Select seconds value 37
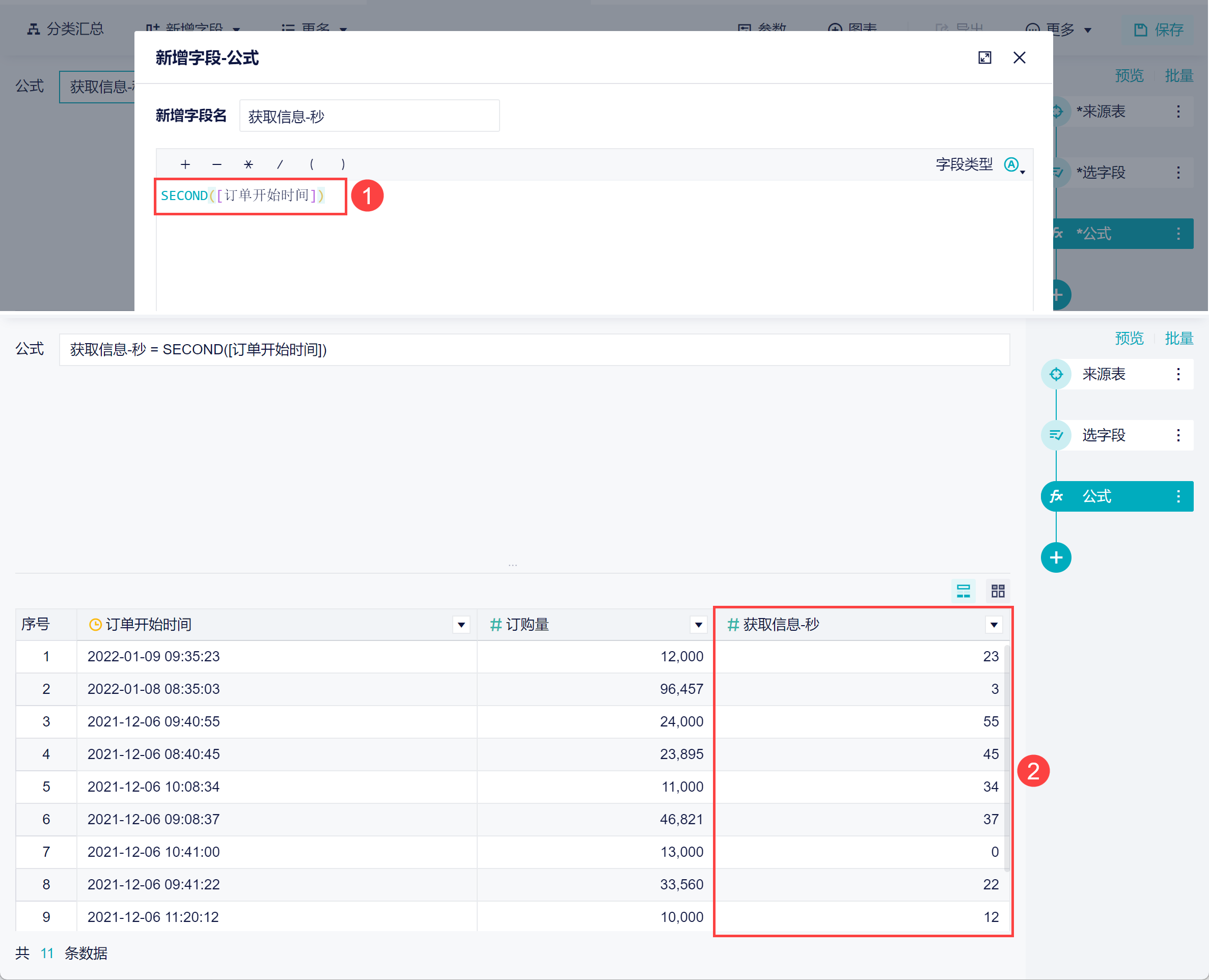The image size is (1209, 980). tap(991, 819)
